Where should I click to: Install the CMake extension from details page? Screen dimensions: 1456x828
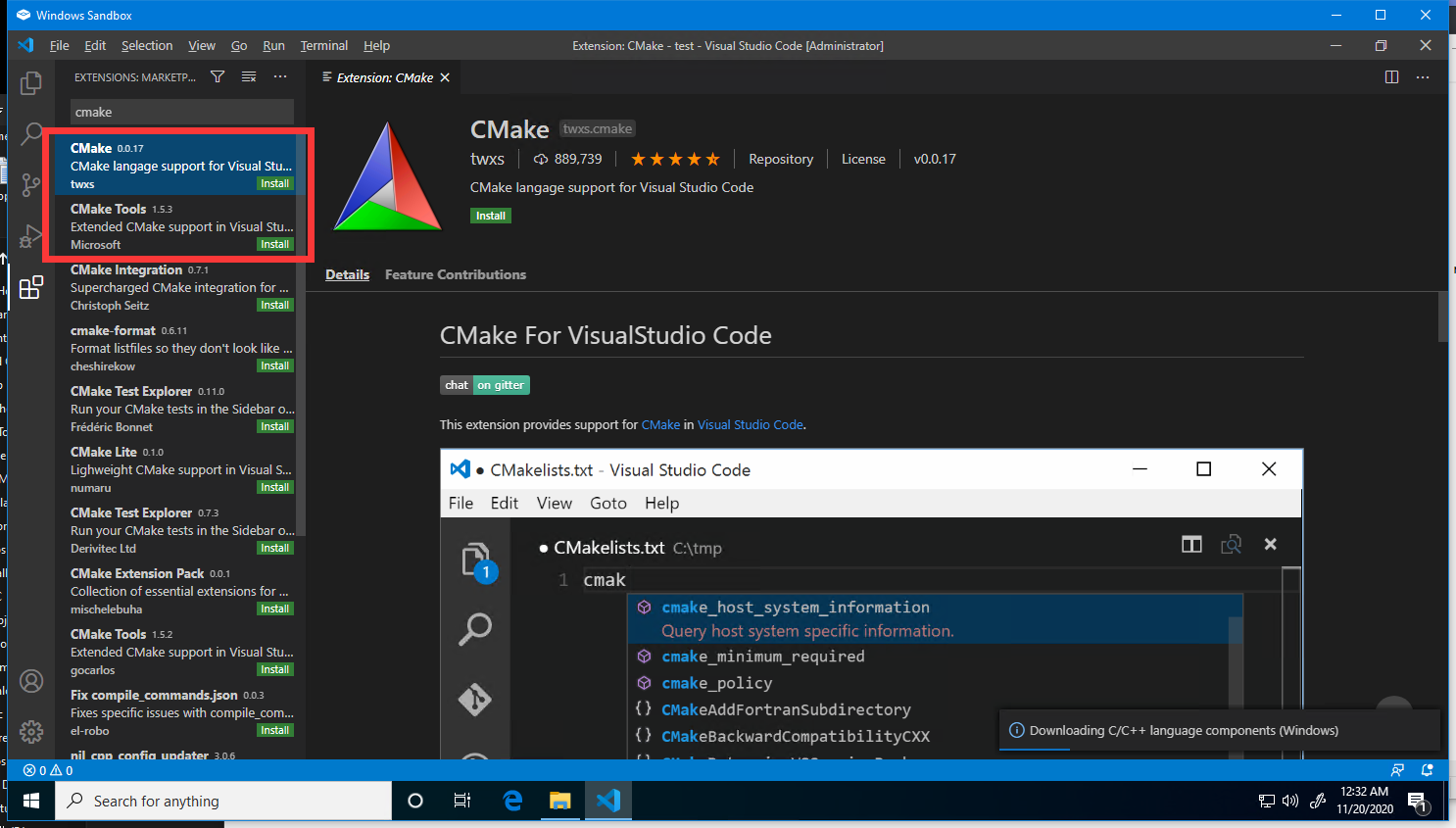pos(490,216)
